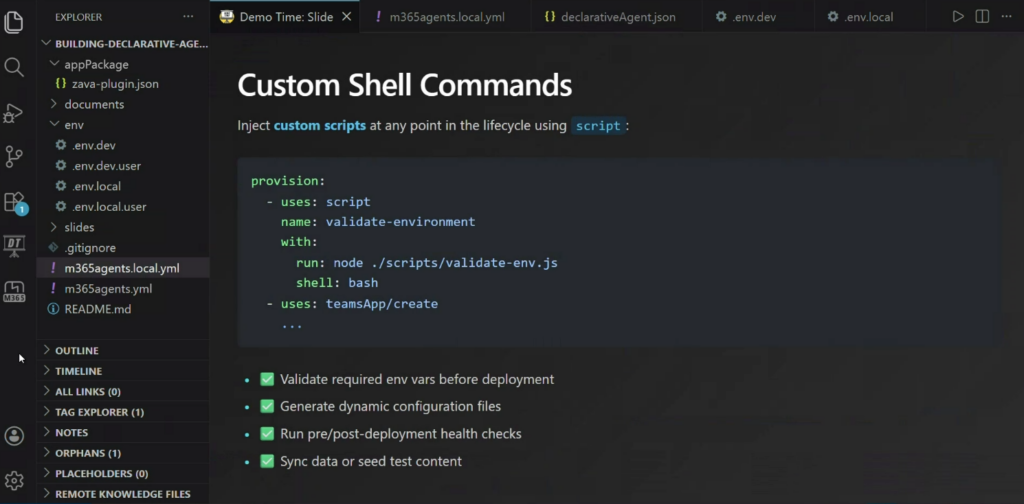Image resolution: width=1024 pixels, height=504 pixels.
Task: Open the Source Control view
Action: tap(14, 156)
